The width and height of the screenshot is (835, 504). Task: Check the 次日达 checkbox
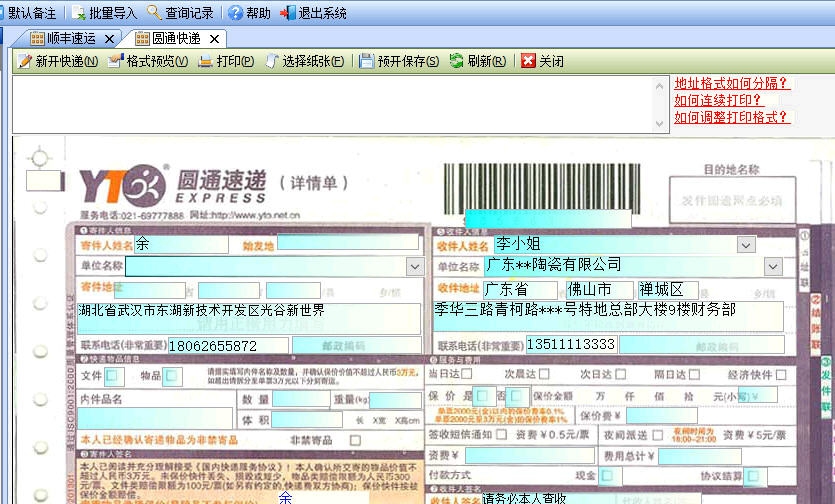620,374
